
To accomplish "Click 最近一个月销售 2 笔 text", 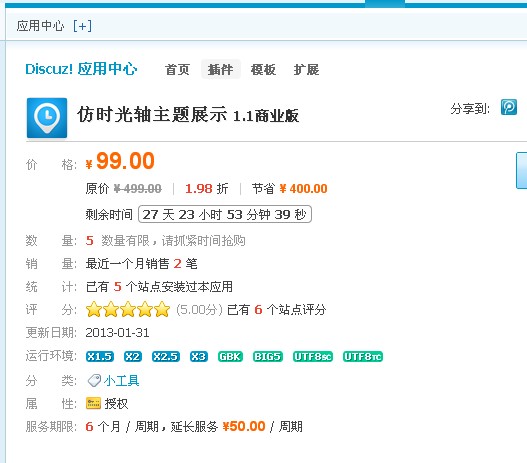I will click(141, 264).
